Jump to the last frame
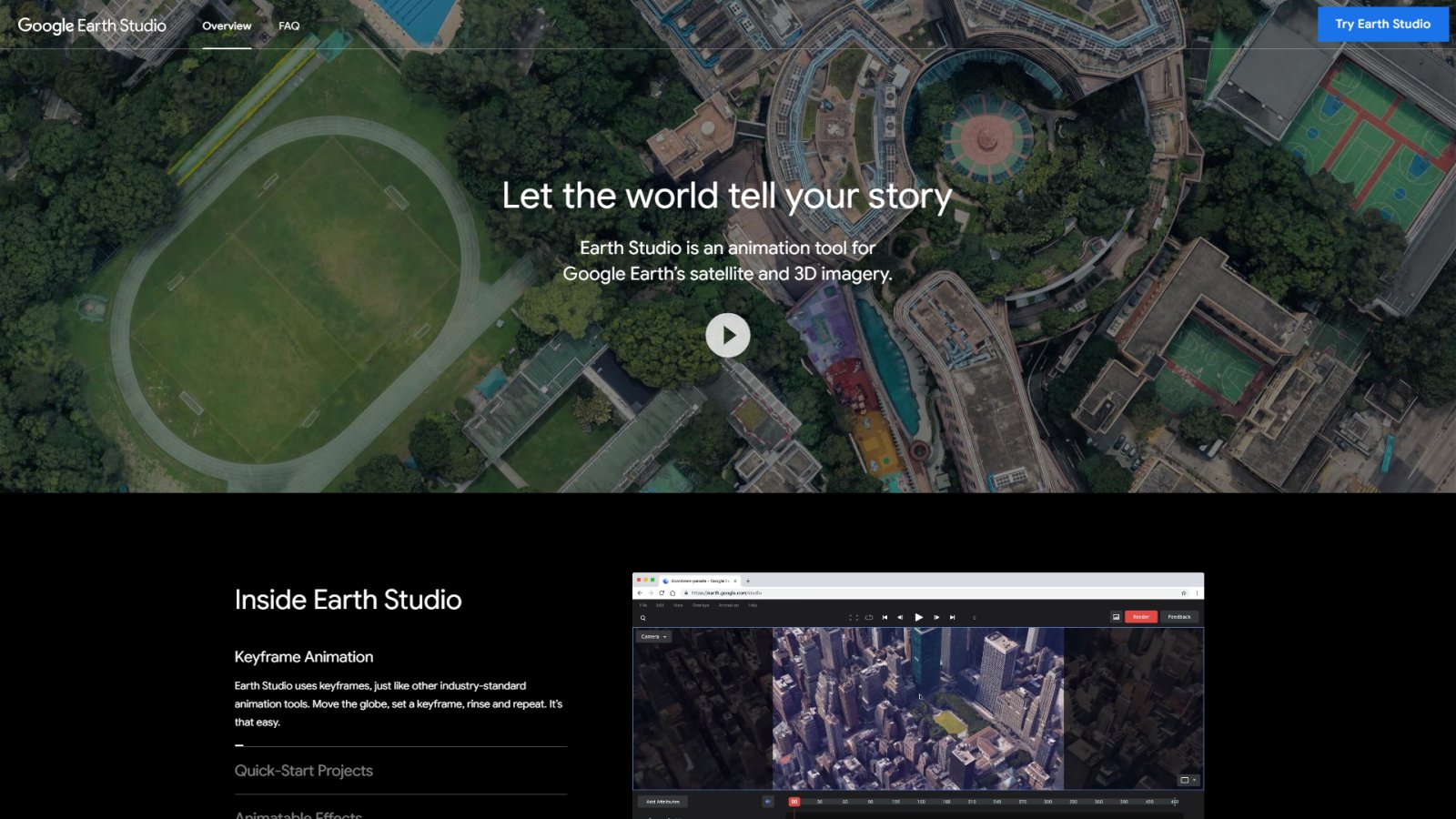1456x819 pixels. click(952, 617)
